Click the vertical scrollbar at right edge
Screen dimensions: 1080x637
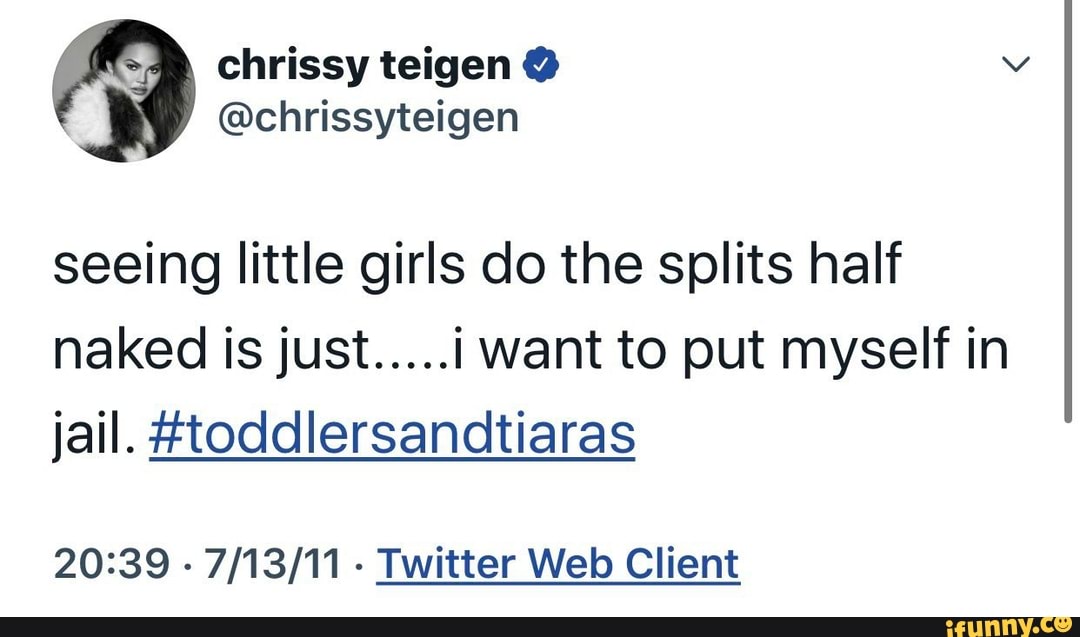click(x=1070, y=210)
